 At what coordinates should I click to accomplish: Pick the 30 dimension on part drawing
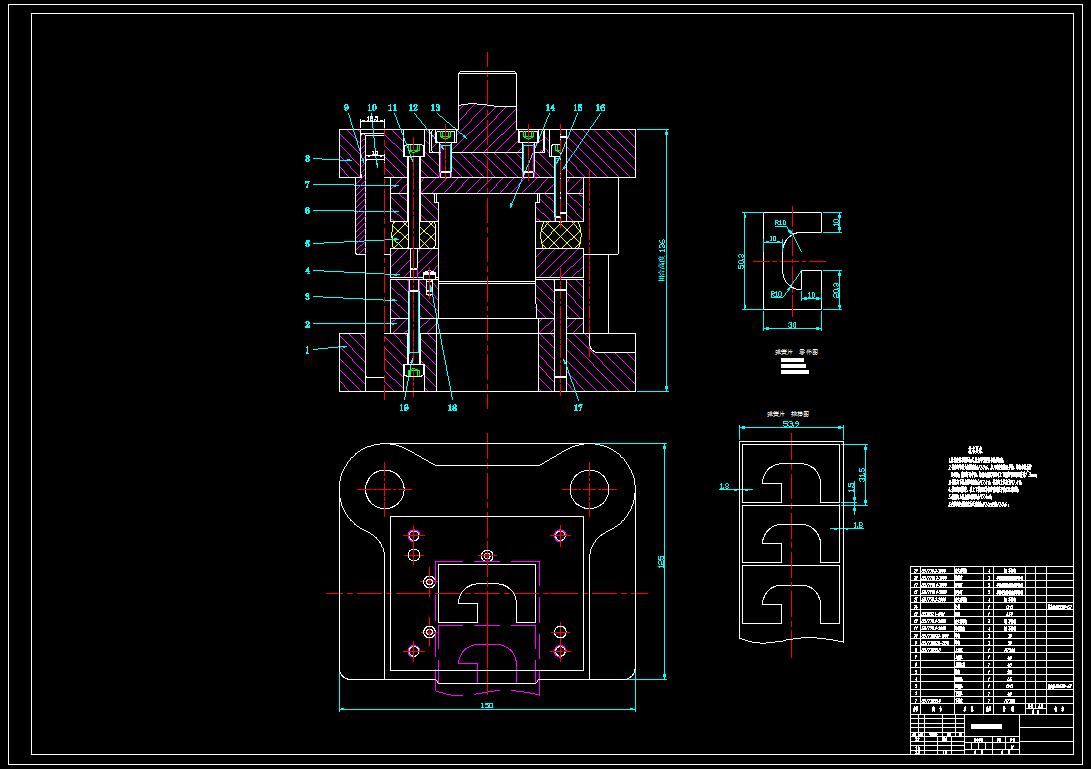coord(792,325)
